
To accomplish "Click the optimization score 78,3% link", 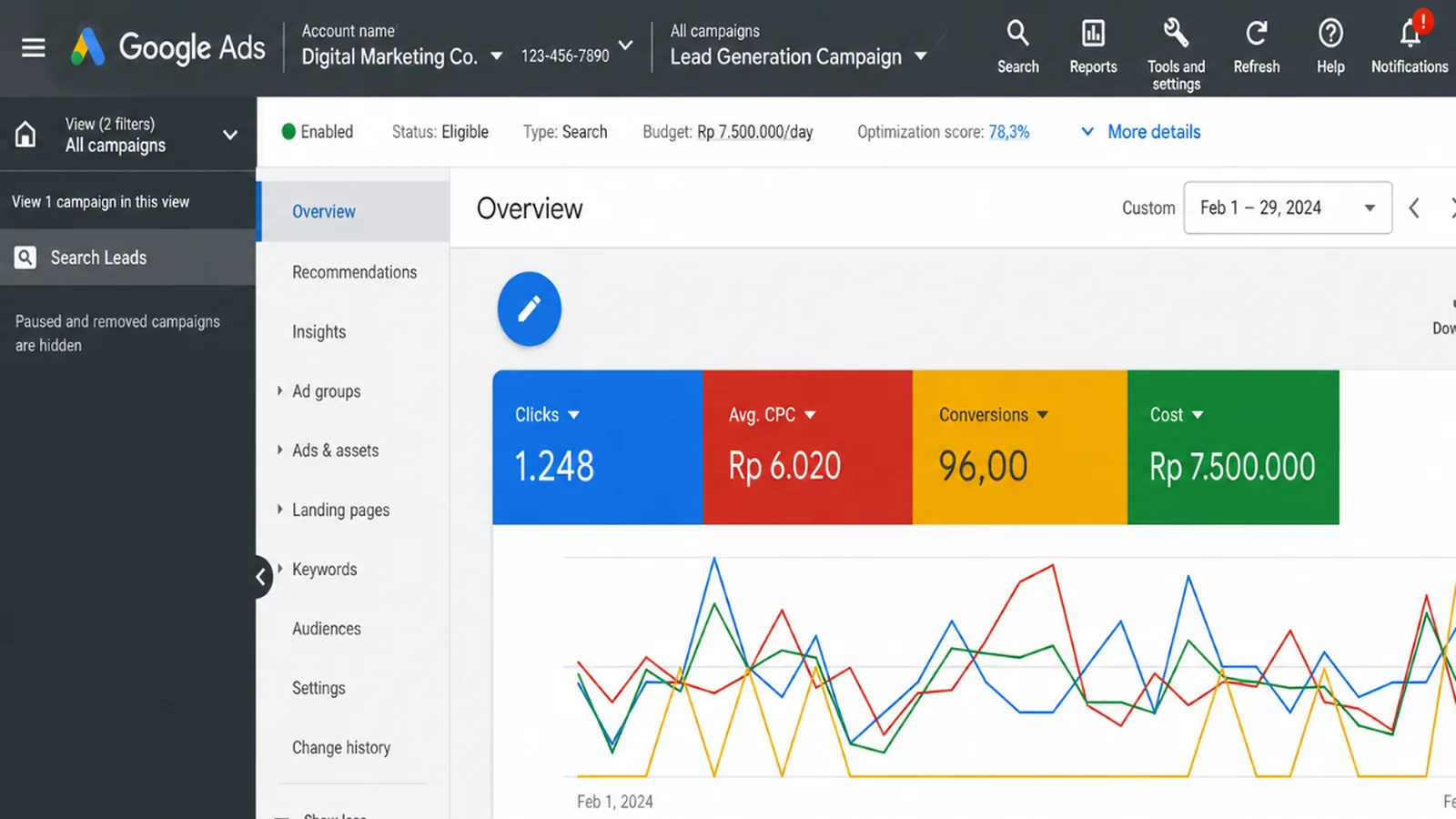I will tap(1008, 132).
